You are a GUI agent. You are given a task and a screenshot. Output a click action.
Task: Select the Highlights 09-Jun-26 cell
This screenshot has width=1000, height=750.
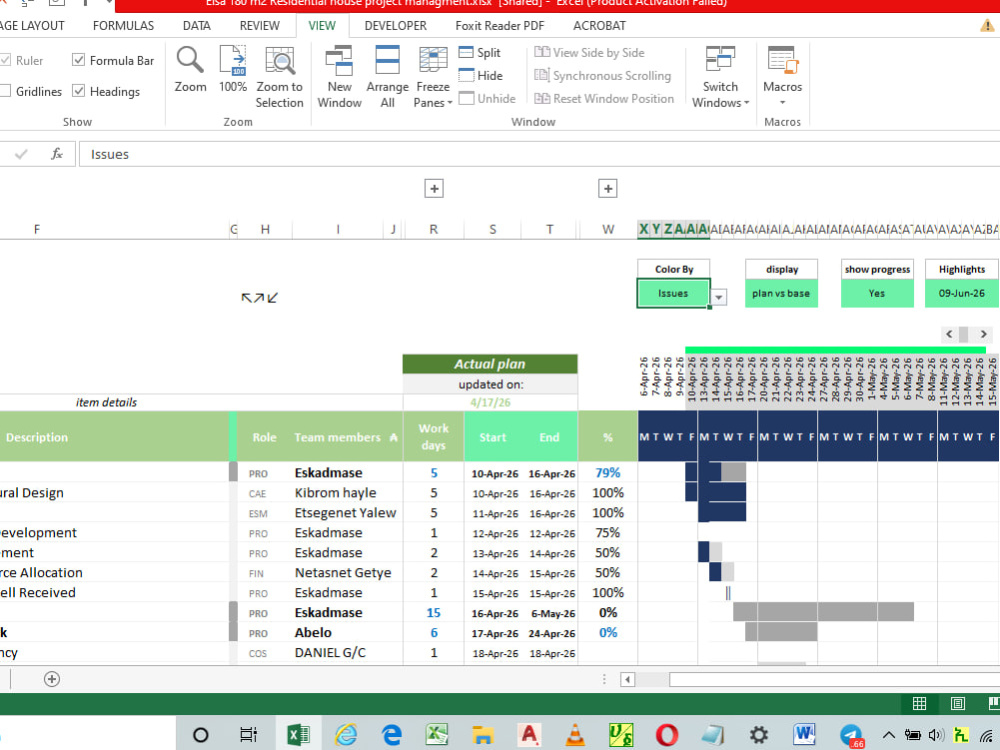point(962,293)
